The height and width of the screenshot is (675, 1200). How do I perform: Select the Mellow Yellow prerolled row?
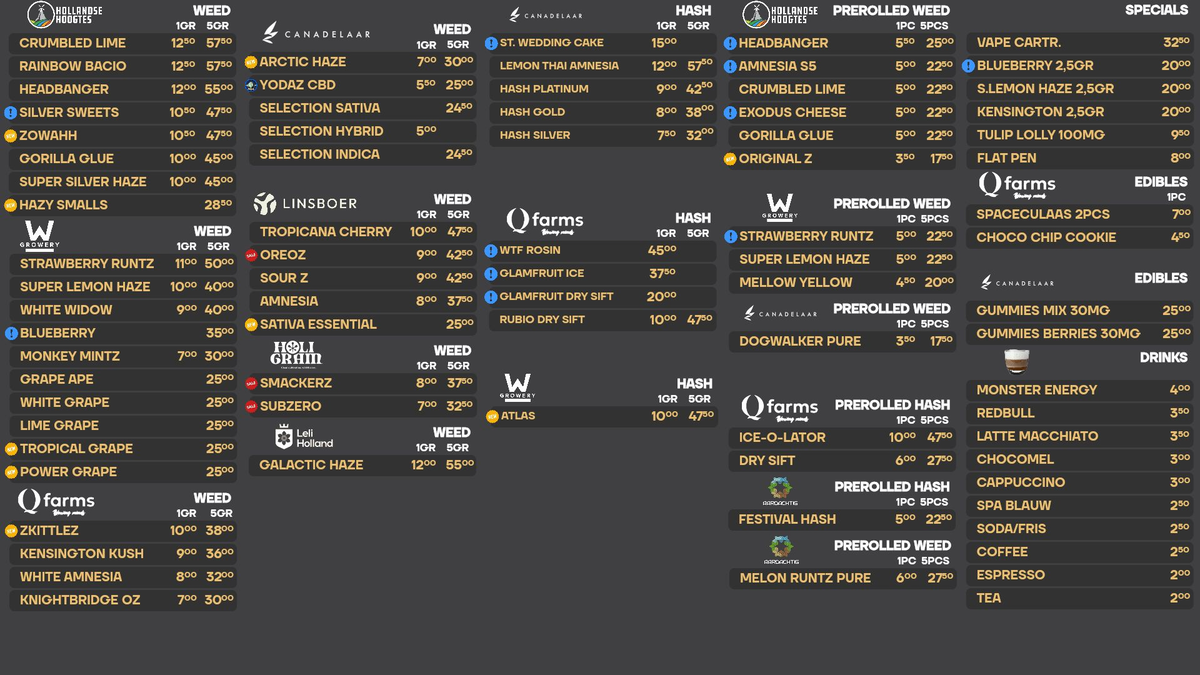tap(843, 283)
